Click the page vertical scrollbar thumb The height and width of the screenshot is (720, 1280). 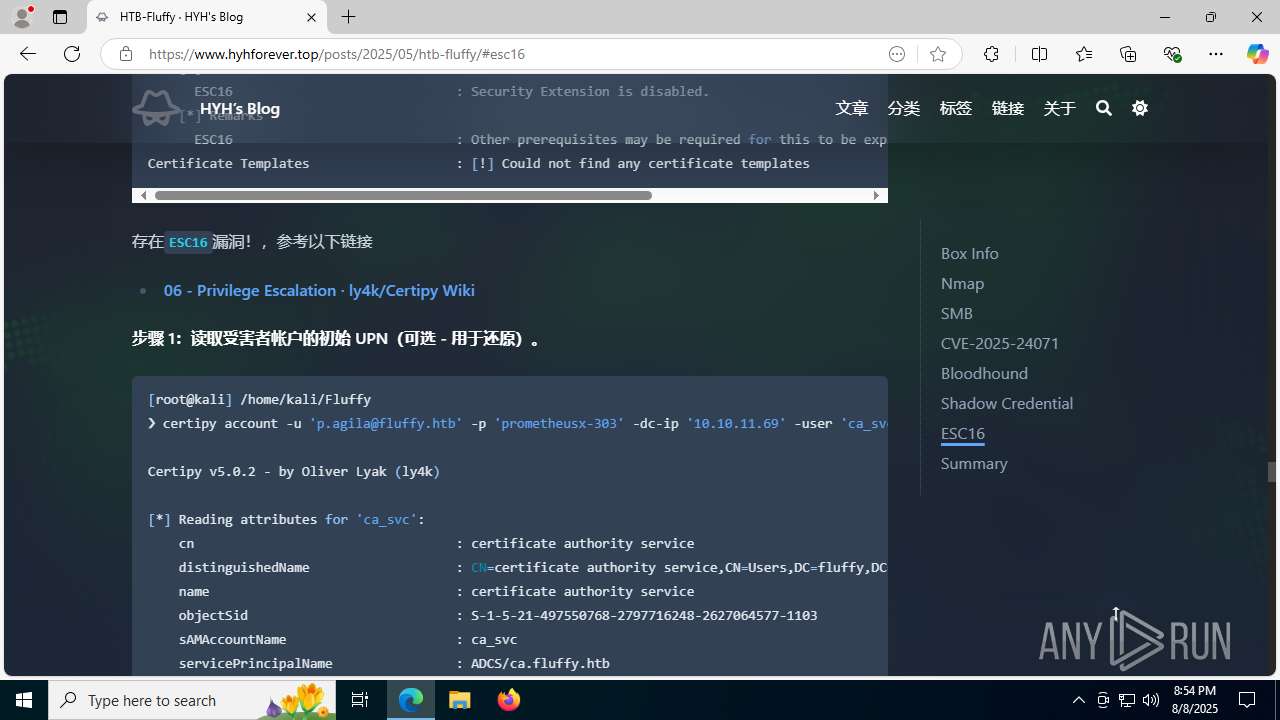click(1272, 471)
